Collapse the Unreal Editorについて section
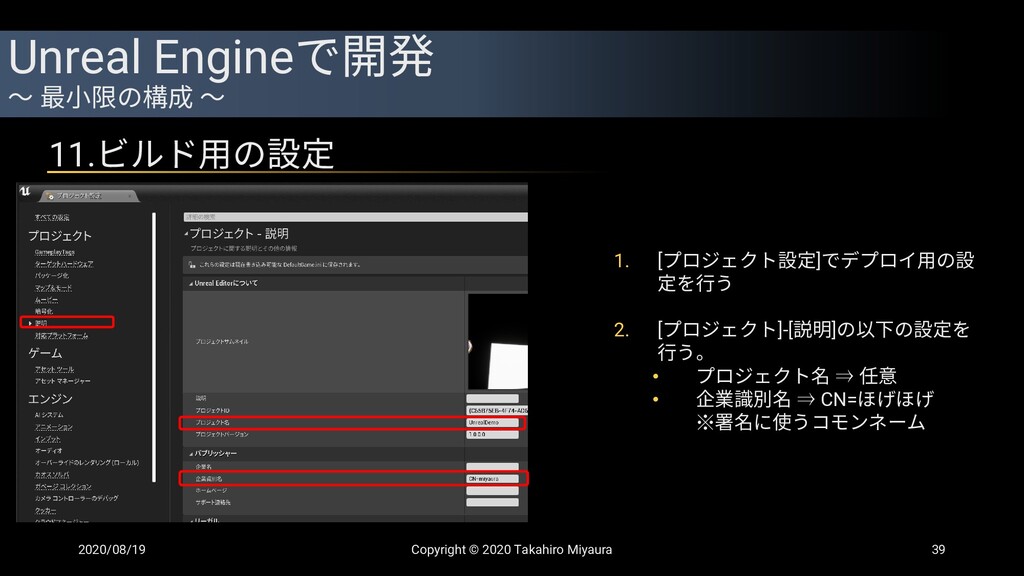The height and width of the screenshot is (576, 1024). click(x=191, y=284)
